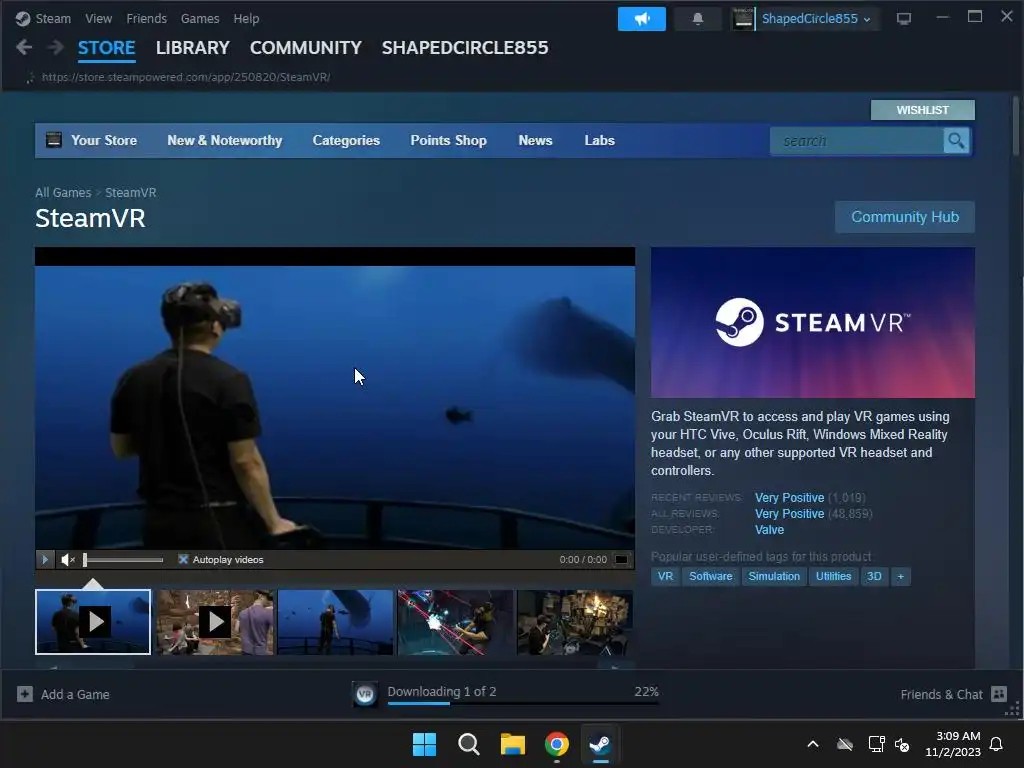Open Friends & Chat icon

pos(999,694)
